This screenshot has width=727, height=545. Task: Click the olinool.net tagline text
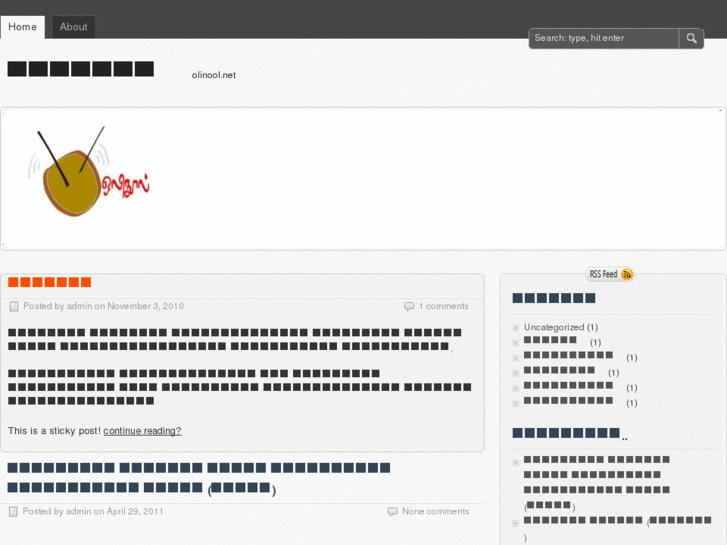(214, 75)
